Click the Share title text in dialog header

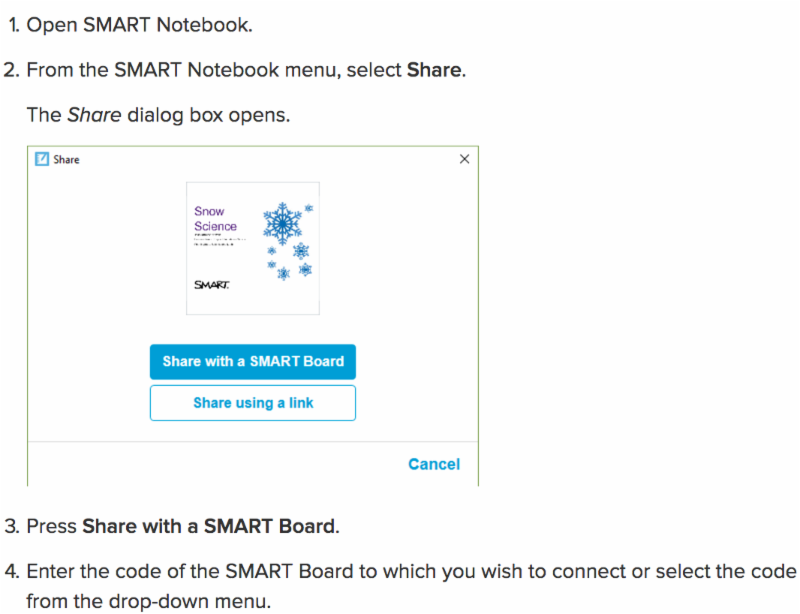pos(67,160)
